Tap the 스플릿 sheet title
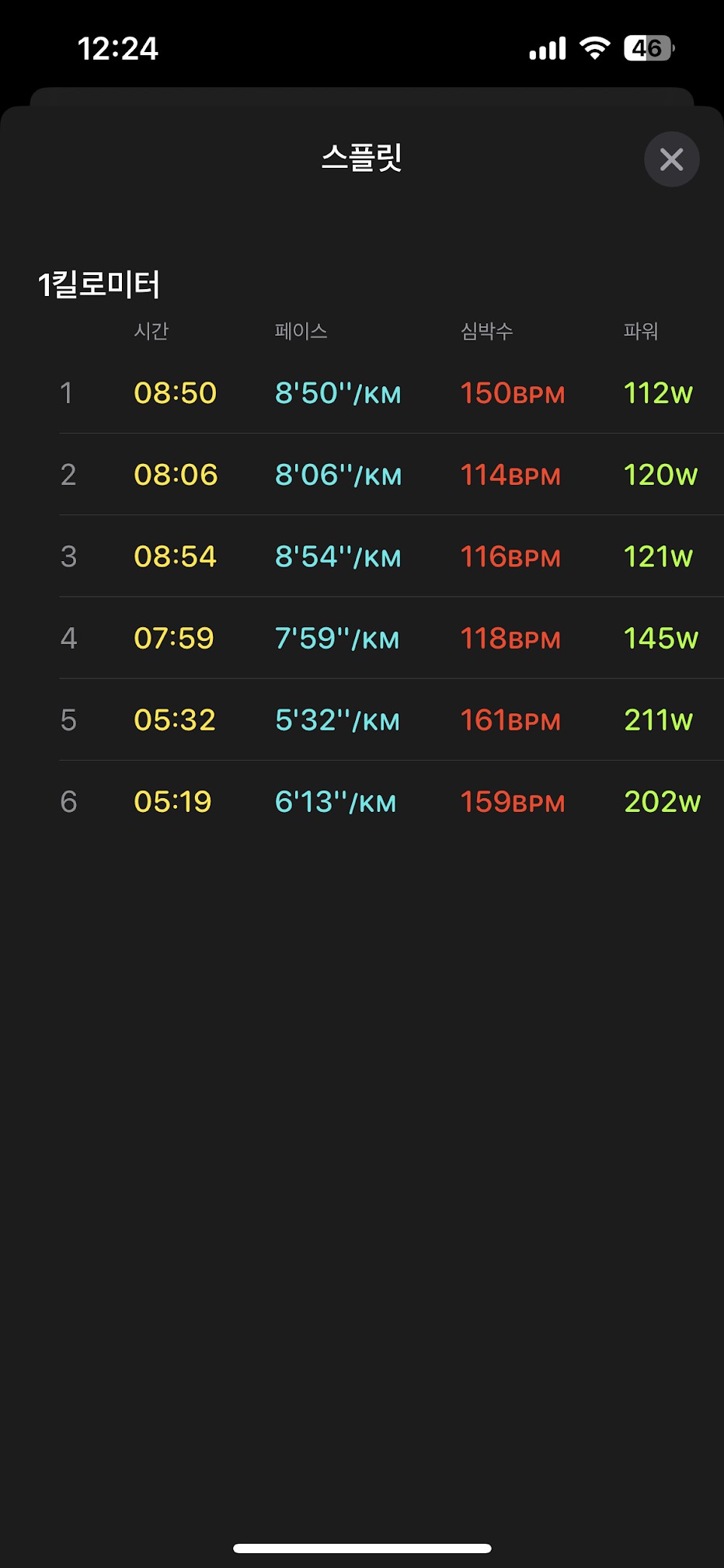 (362, 158)
